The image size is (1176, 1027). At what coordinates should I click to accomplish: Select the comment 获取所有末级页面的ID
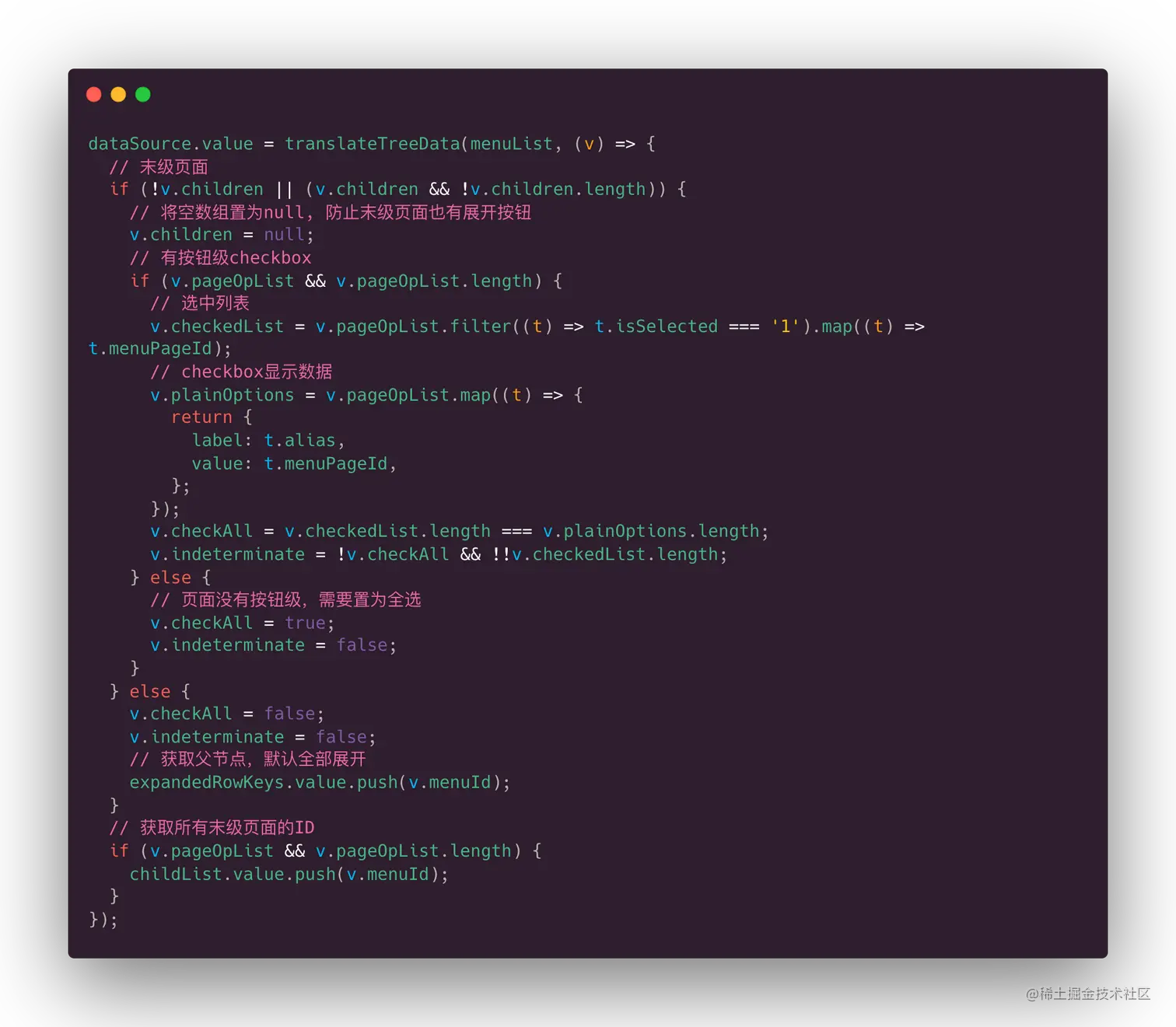[x=212, y=827]
